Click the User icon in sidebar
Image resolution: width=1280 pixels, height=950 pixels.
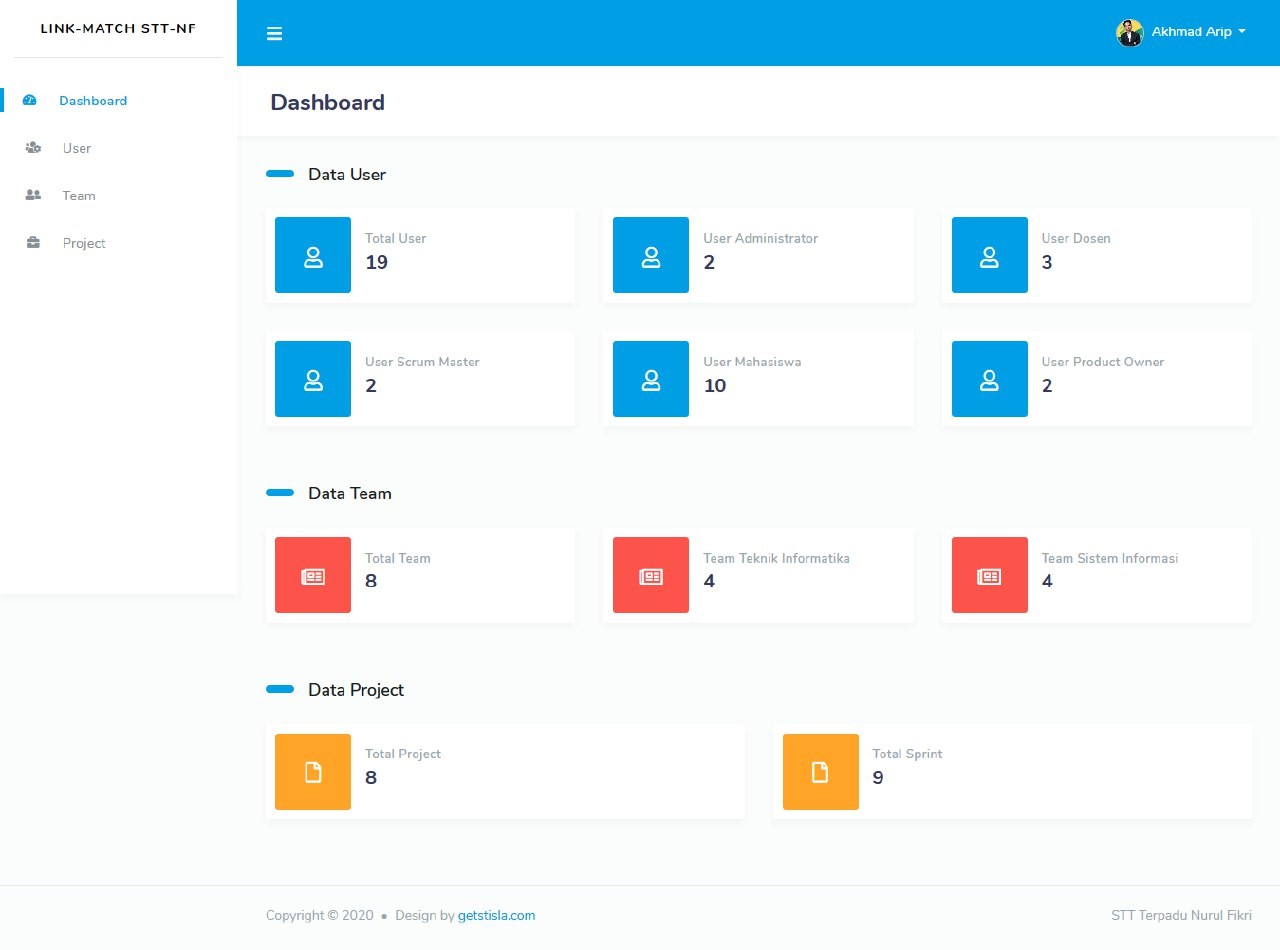[33, 148]
